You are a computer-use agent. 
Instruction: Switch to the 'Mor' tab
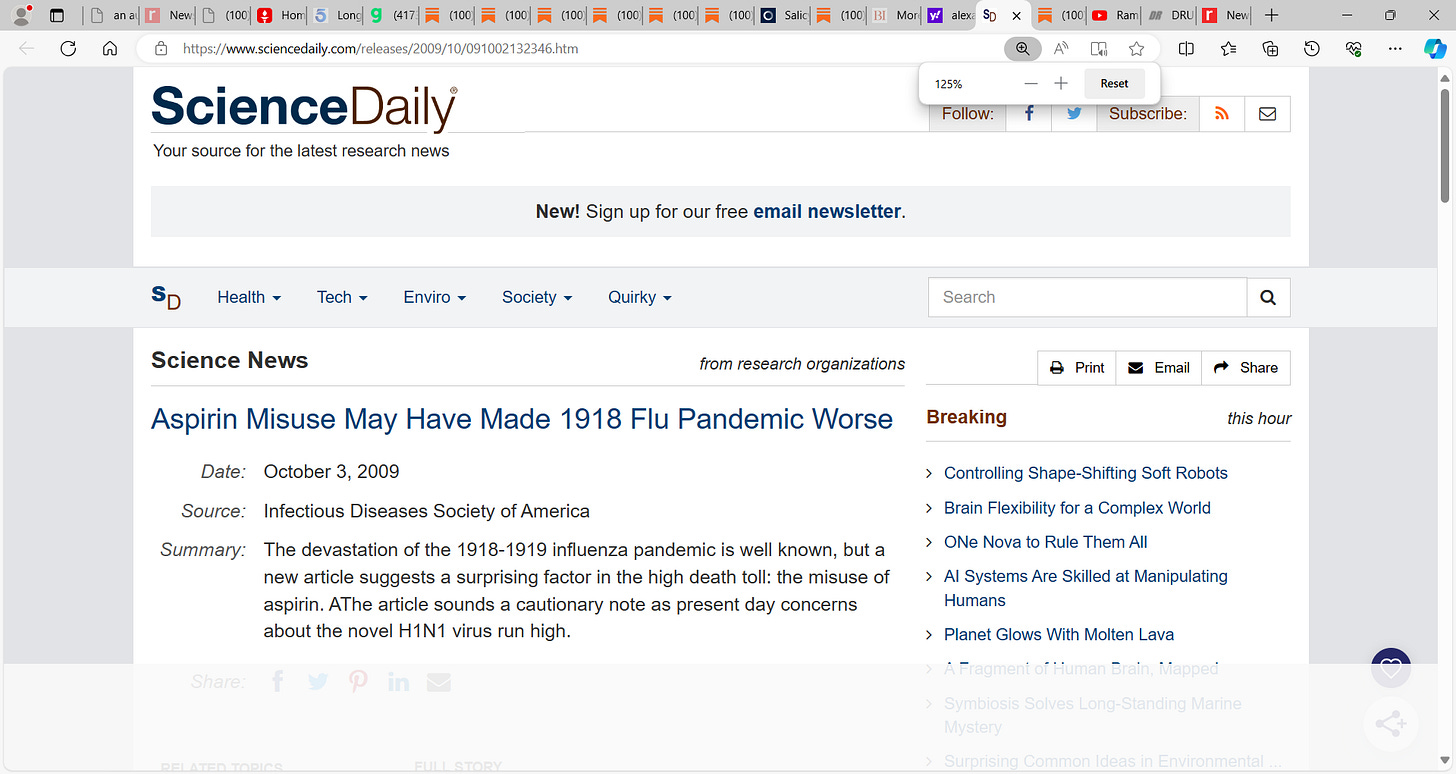pyautogui.click(x=894, y=15)
